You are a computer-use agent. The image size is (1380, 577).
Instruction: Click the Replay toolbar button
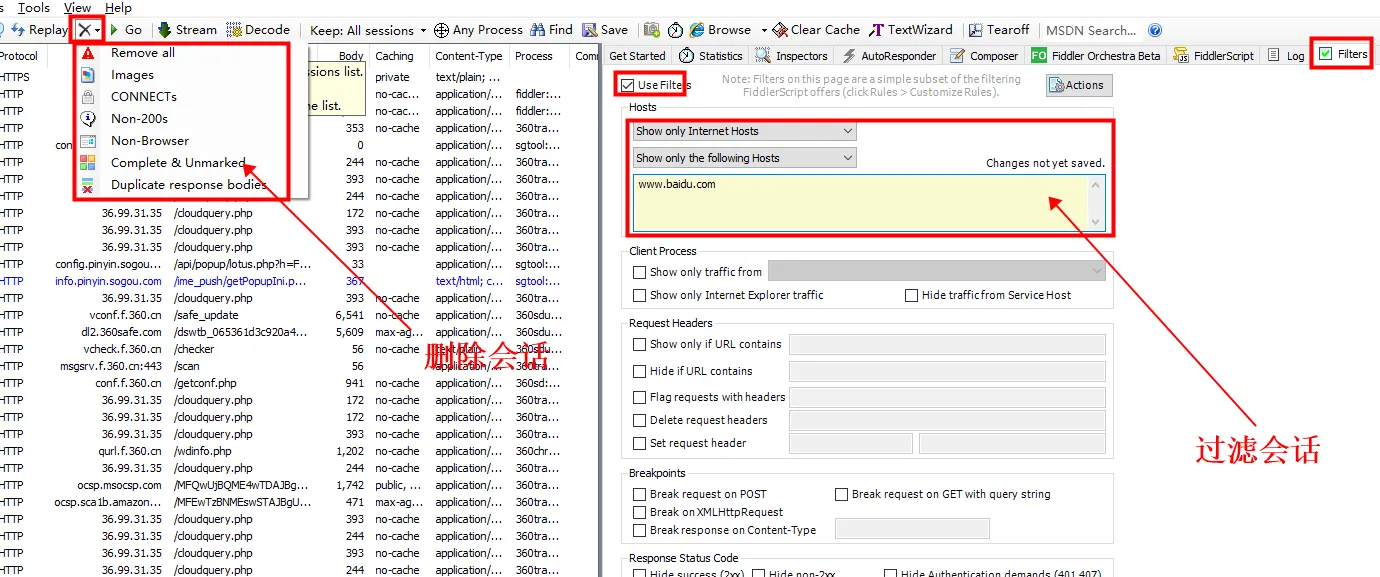click(39, 30)
